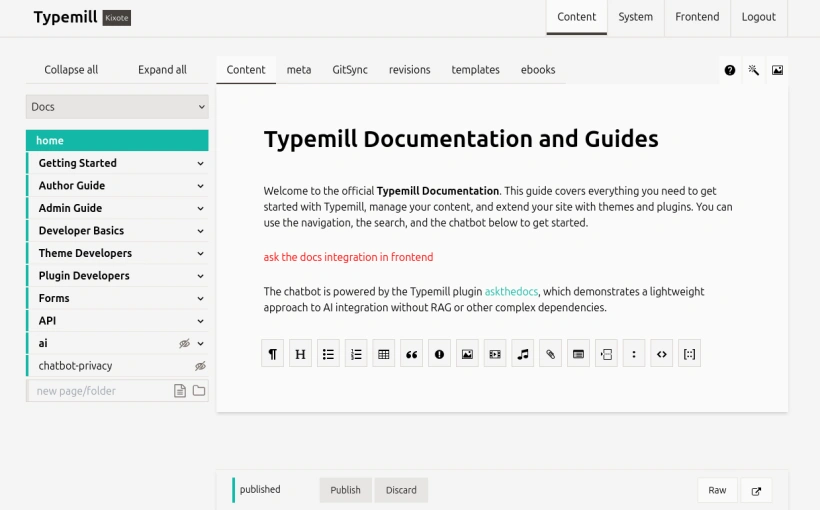
Task: Switch to the ebooks tab
Action: point(538,70)
